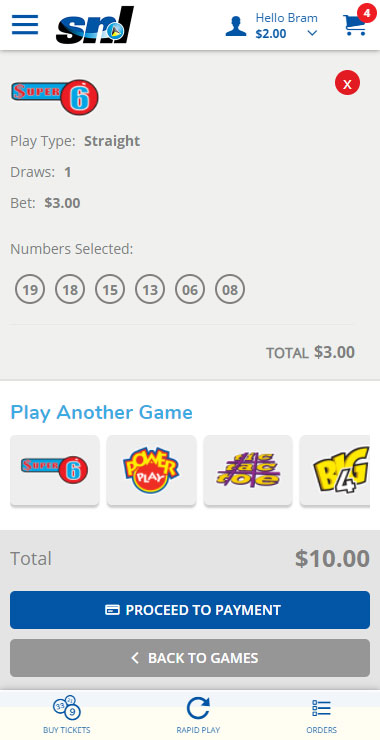Choose the Power Play game thumbnail
Screen dimensions: 380x740
point(152,471)
